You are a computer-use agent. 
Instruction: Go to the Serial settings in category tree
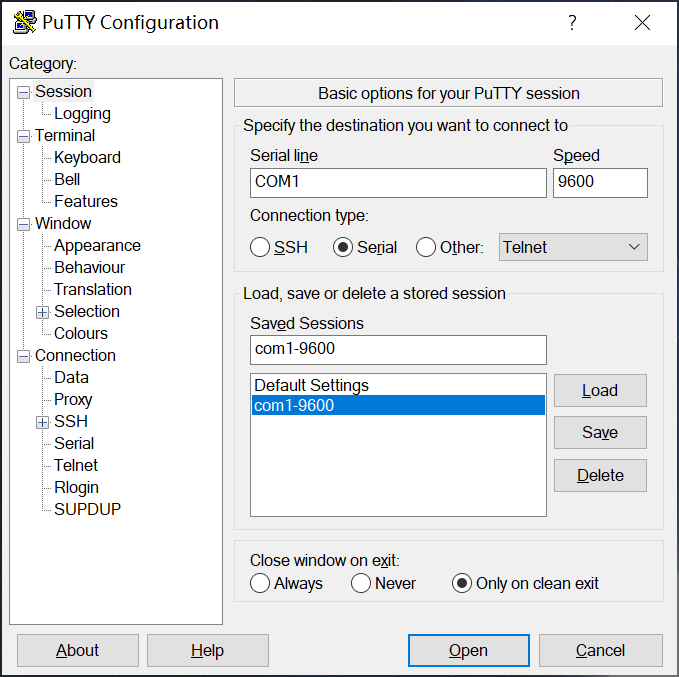(74, 443)
